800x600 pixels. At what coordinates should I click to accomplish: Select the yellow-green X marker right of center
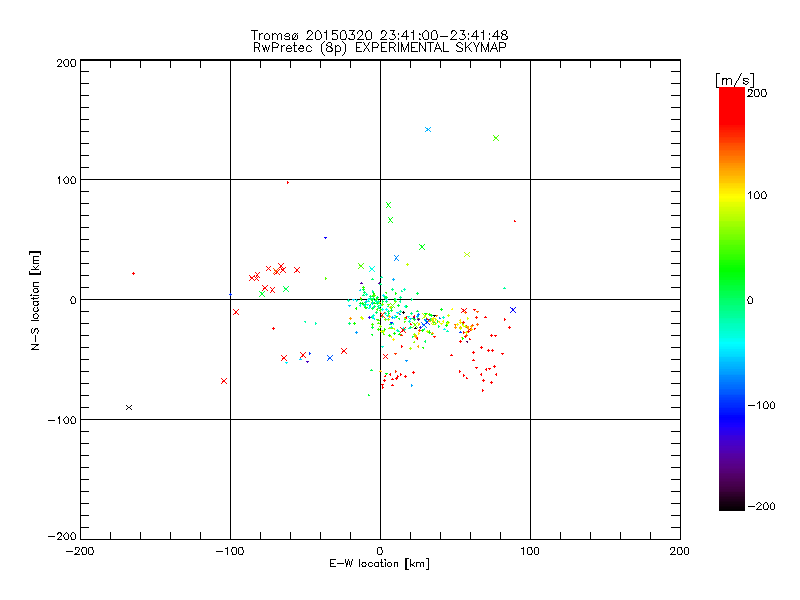pos(467,254)
